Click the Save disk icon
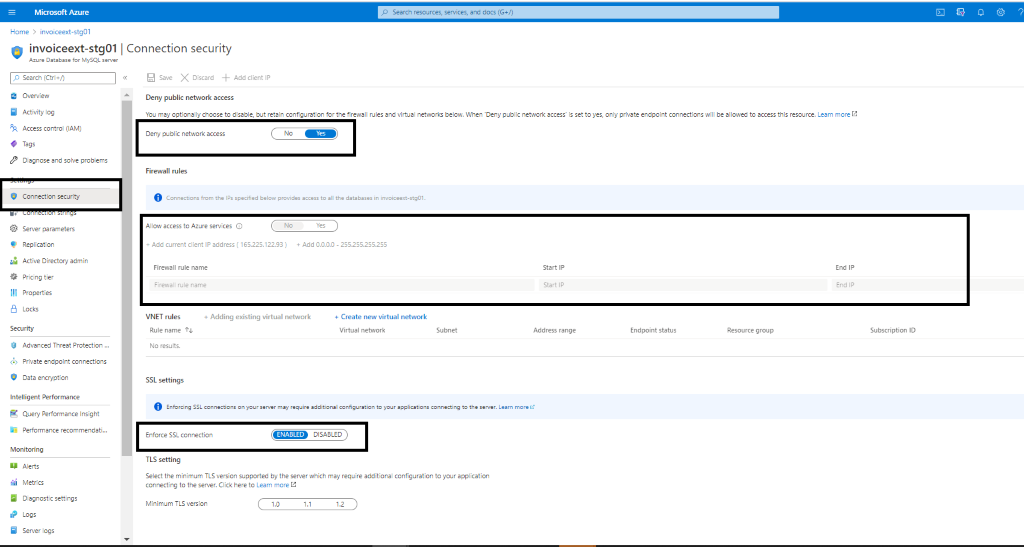 coord(151,77)
